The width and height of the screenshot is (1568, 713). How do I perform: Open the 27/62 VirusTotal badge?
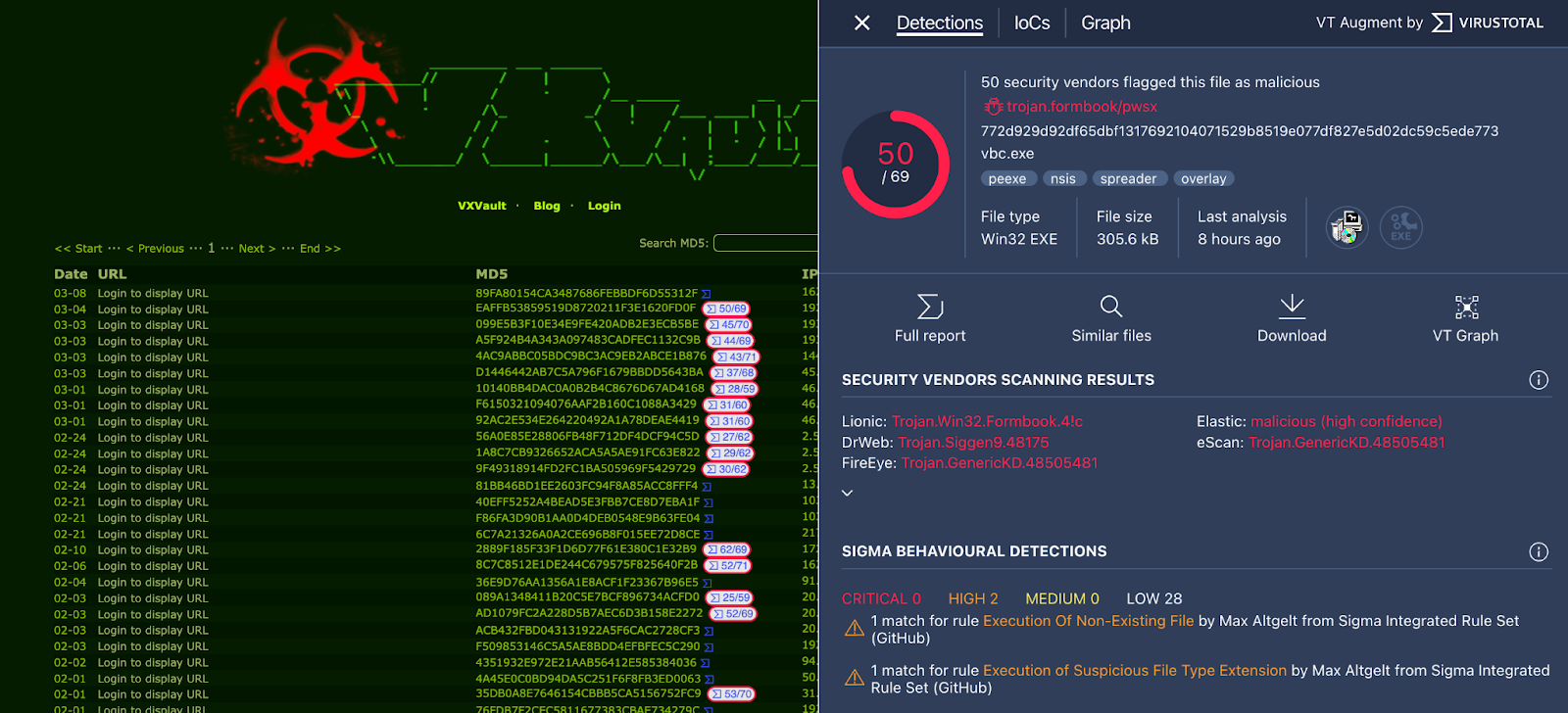tap(730, 438)
